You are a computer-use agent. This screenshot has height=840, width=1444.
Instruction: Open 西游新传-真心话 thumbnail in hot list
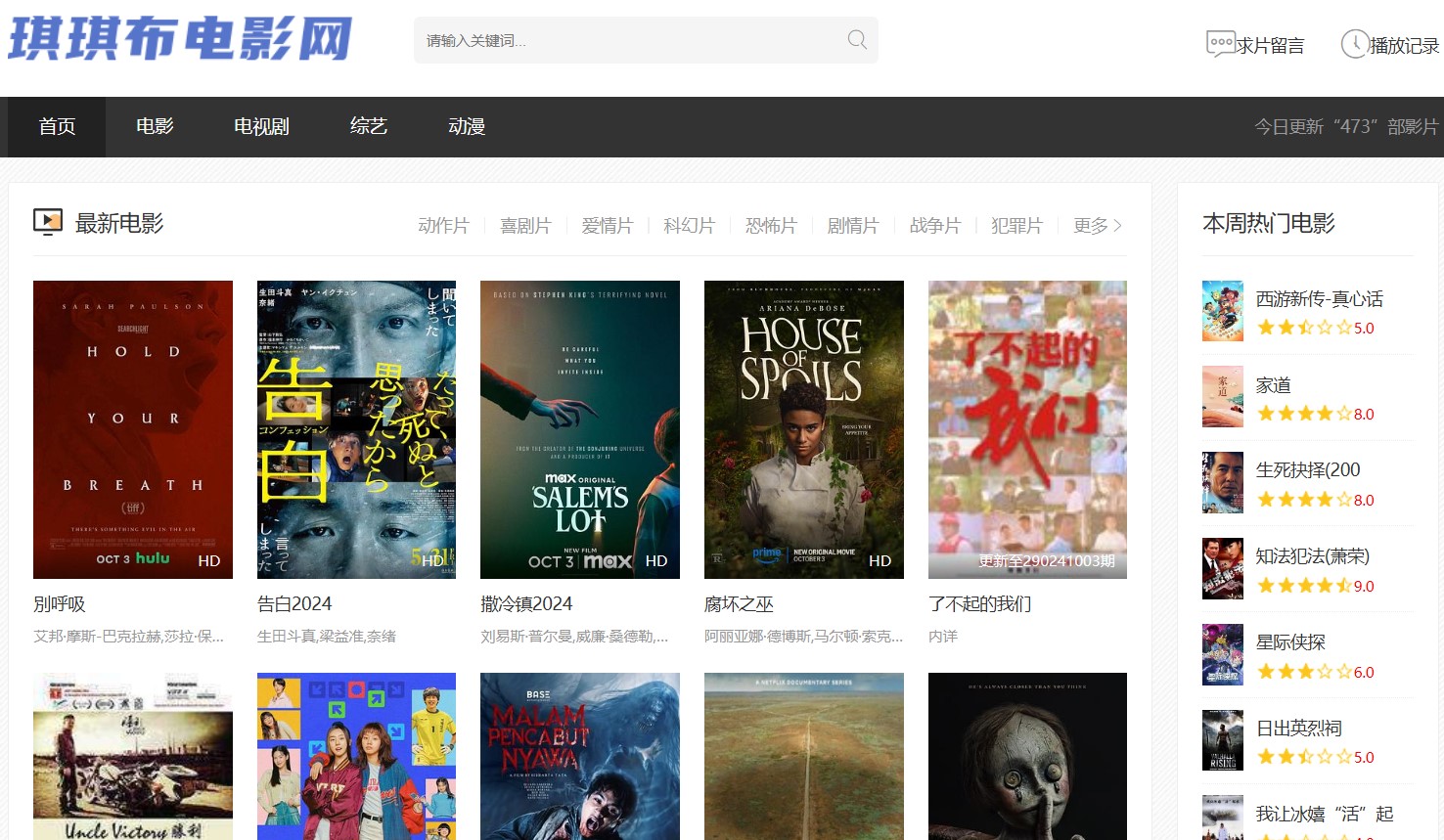(1223, 311)
